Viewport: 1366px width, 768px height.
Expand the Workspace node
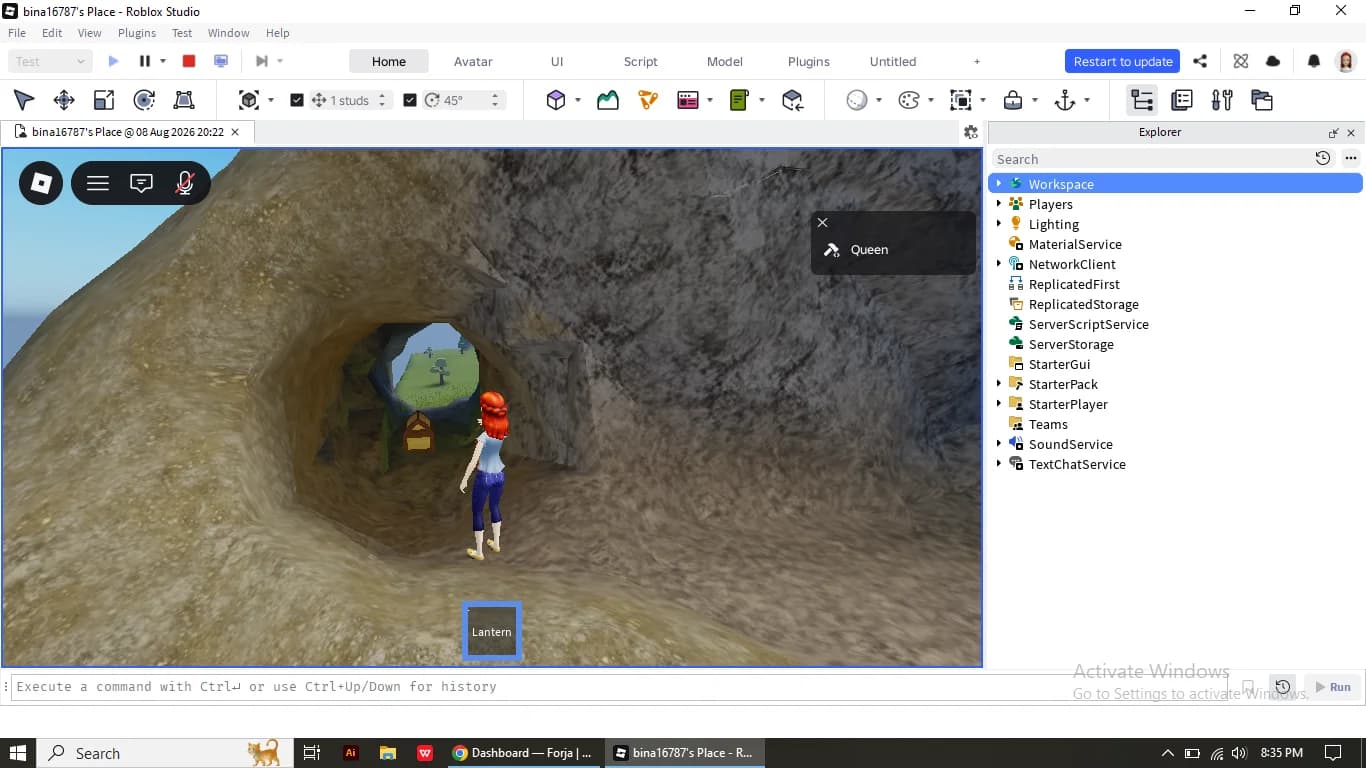point(998,184)
